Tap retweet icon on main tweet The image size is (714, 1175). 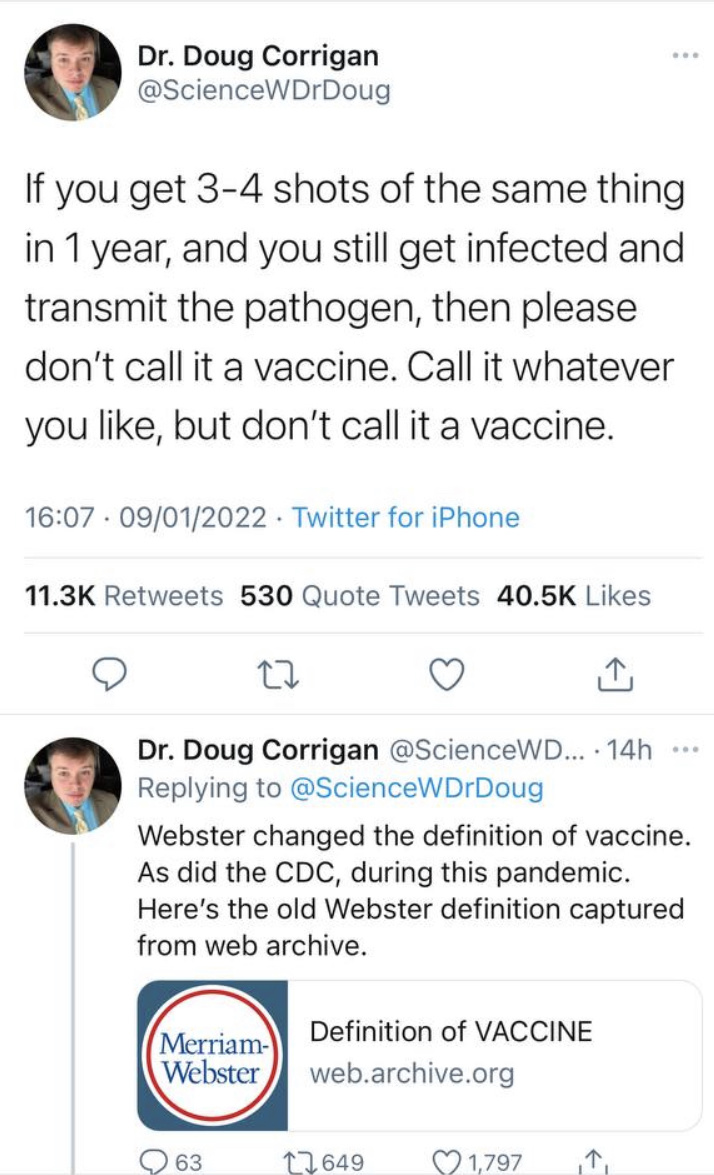278,674
